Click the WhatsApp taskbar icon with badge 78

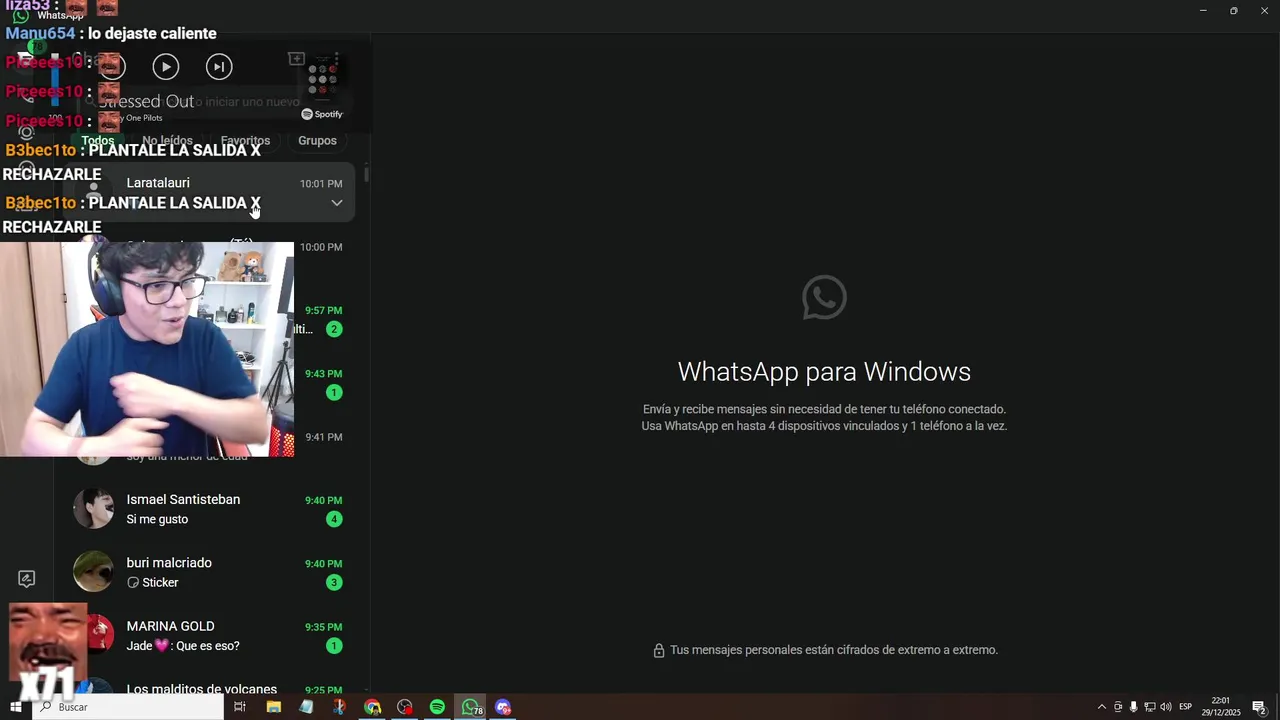470,707
